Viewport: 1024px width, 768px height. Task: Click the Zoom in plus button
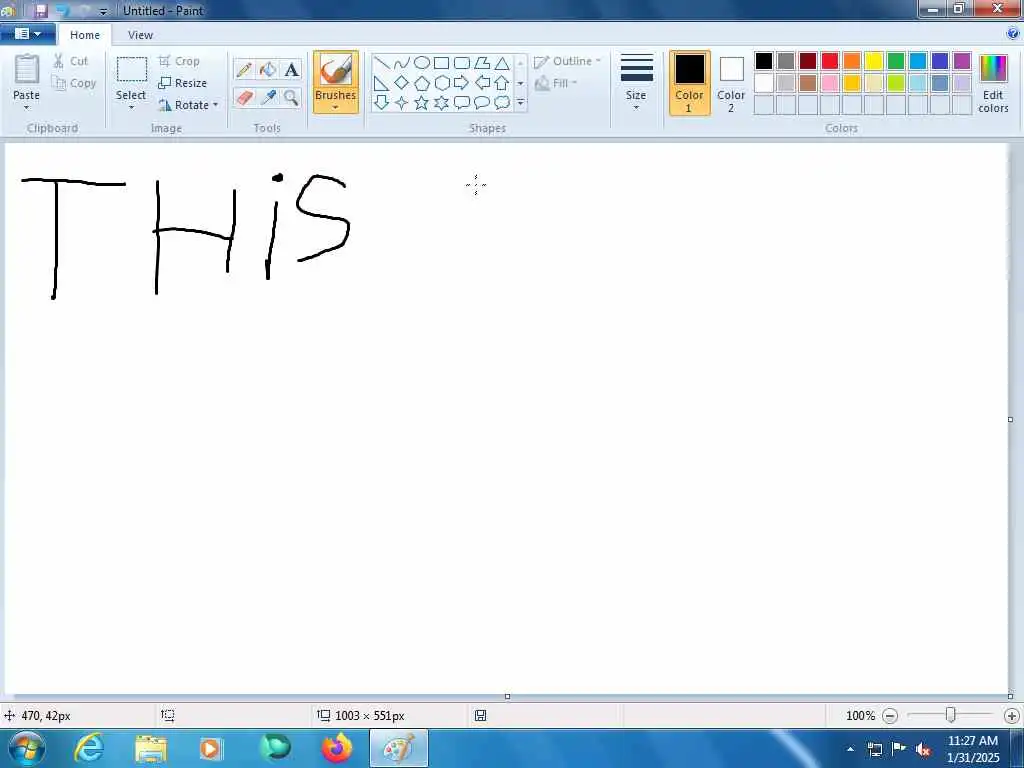[x=1012, y=716]
